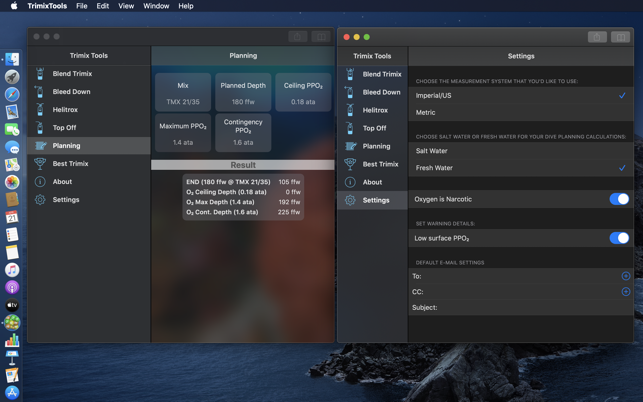
Task: Open Messages from the Dock
Action: 12,147
